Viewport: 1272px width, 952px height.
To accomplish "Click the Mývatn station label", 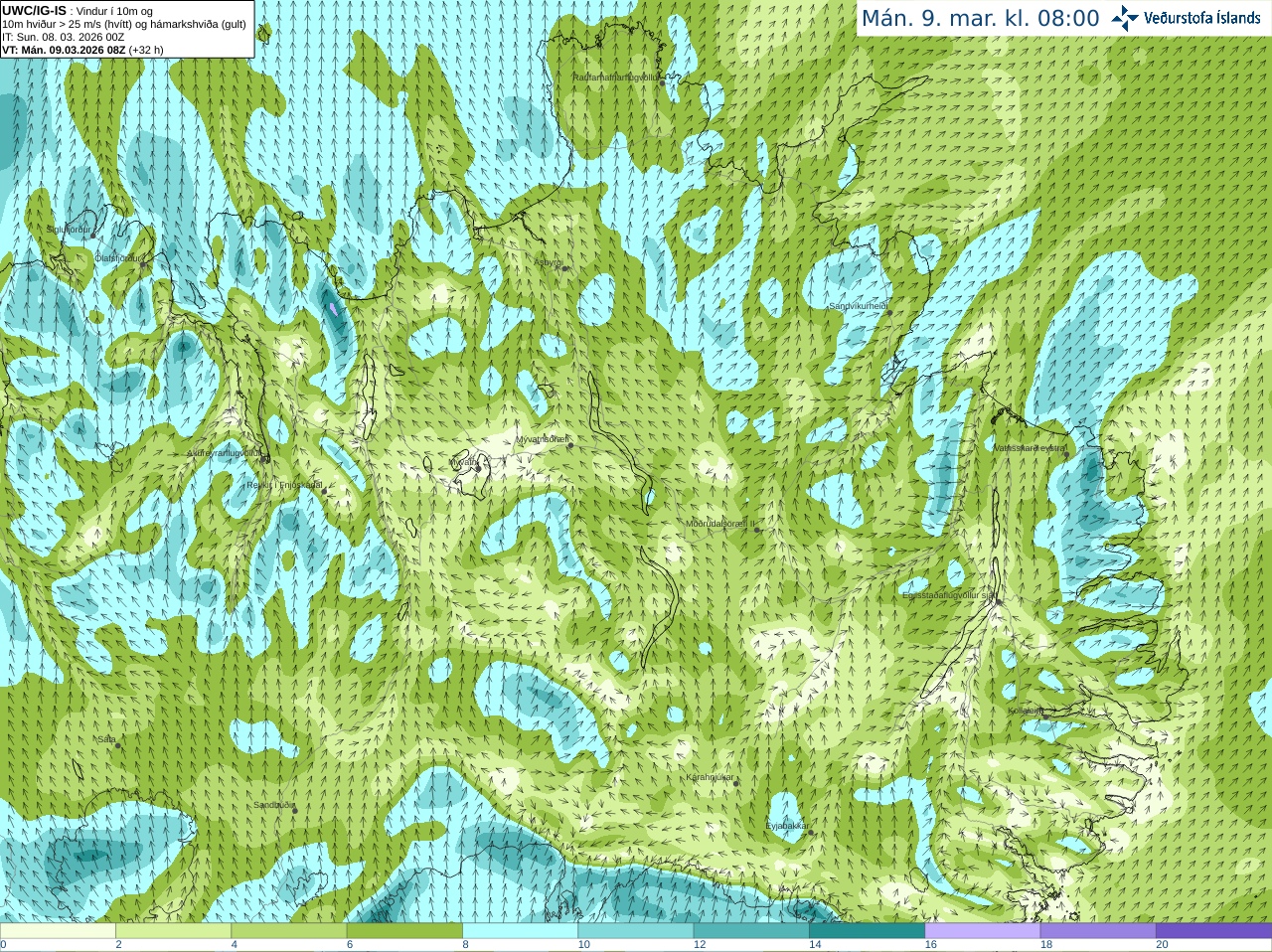I will tap(464, 462).
